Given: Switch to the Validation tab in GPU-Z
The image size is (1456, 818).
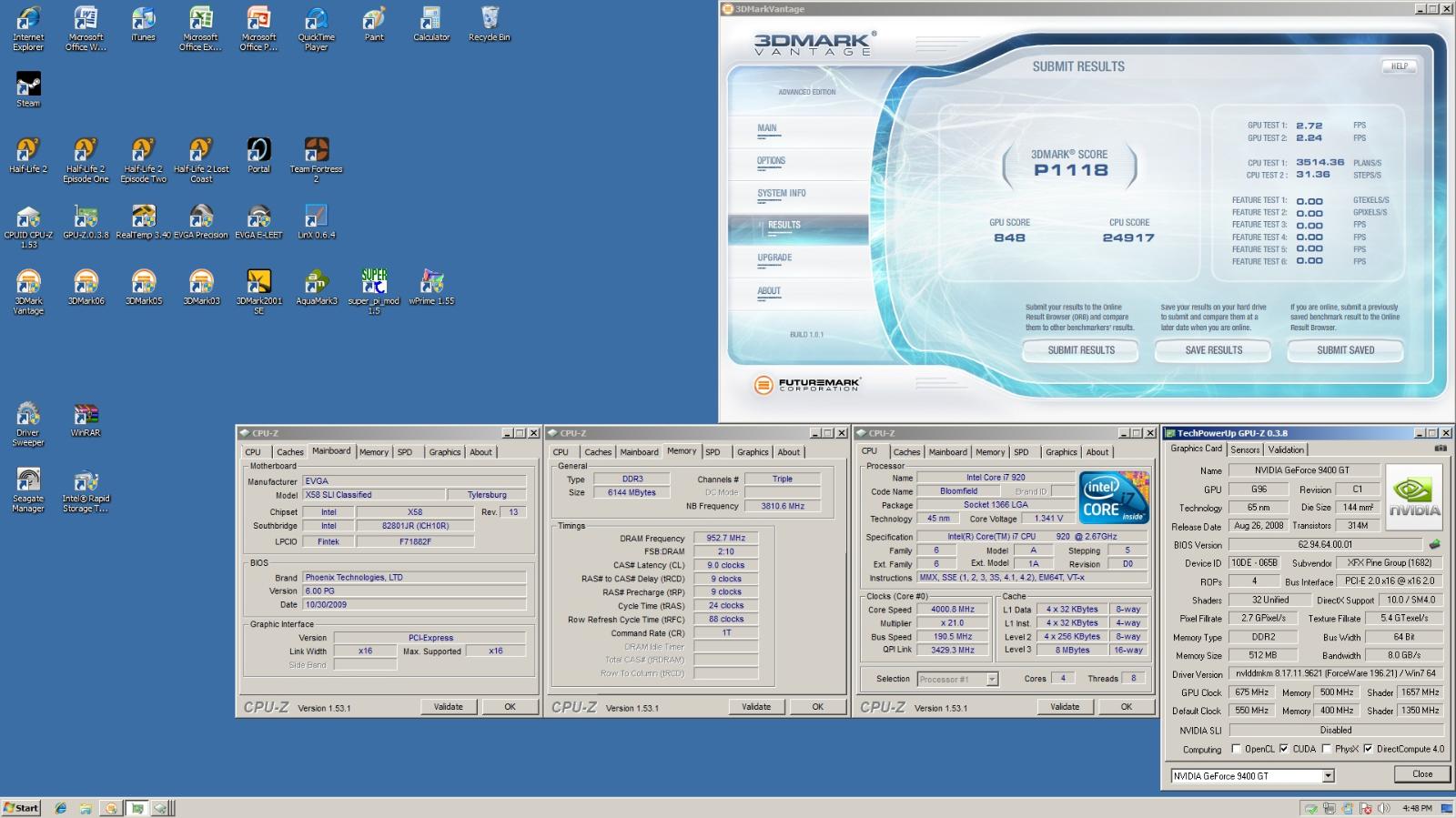Looking at the screenshot, I should coord(1286,449).
